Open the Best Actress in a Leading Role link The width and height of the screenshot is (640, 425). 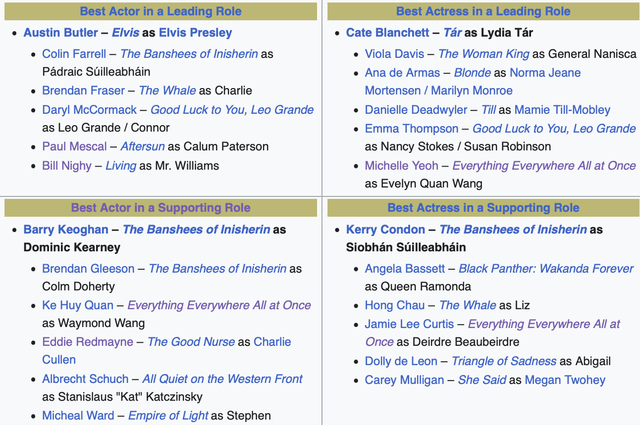(483, 11)
